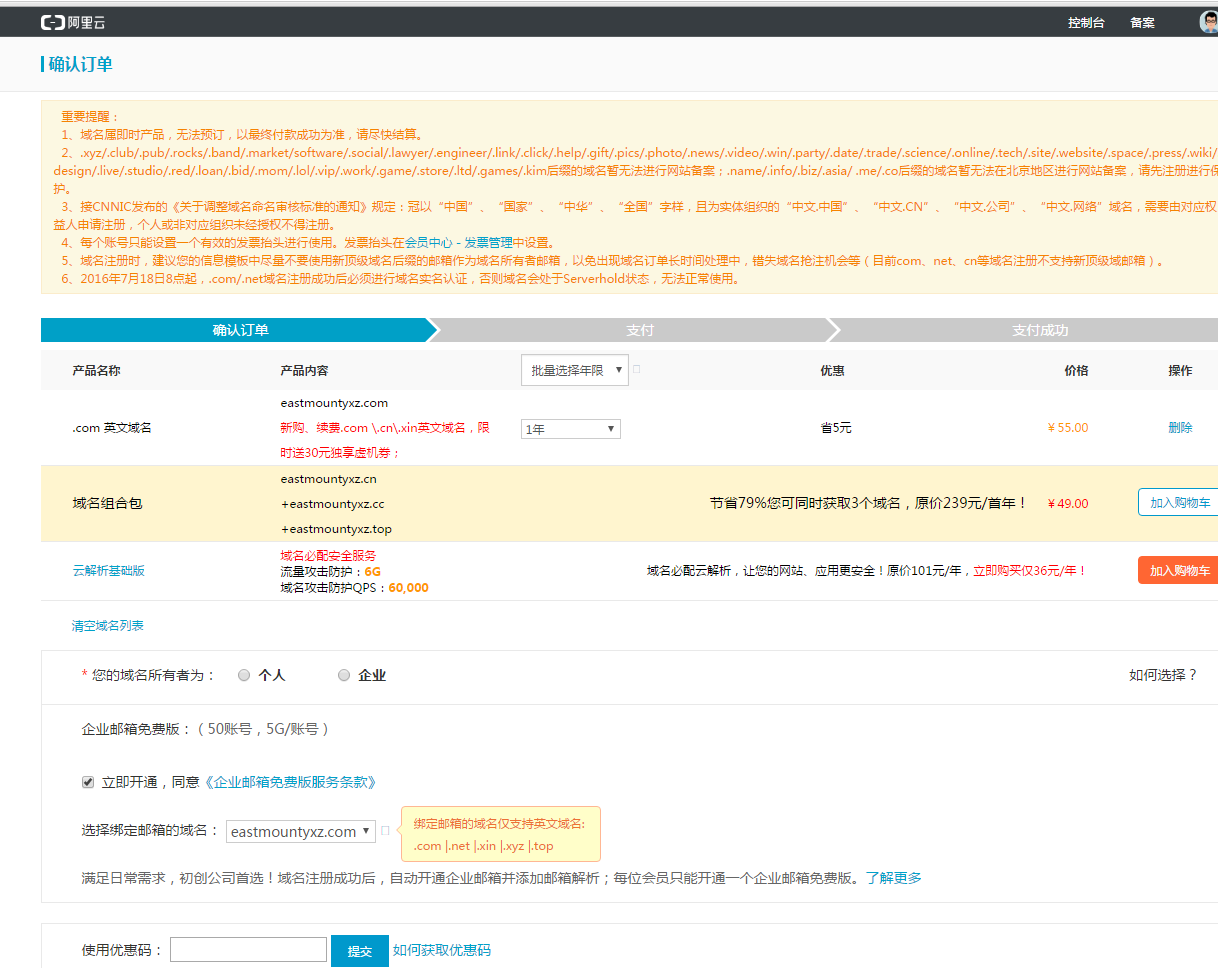Open the eastmountyxz.com mailbox domain dropdown
Image resolution: width=1218 pixels, height=968 pixels.
301,831
